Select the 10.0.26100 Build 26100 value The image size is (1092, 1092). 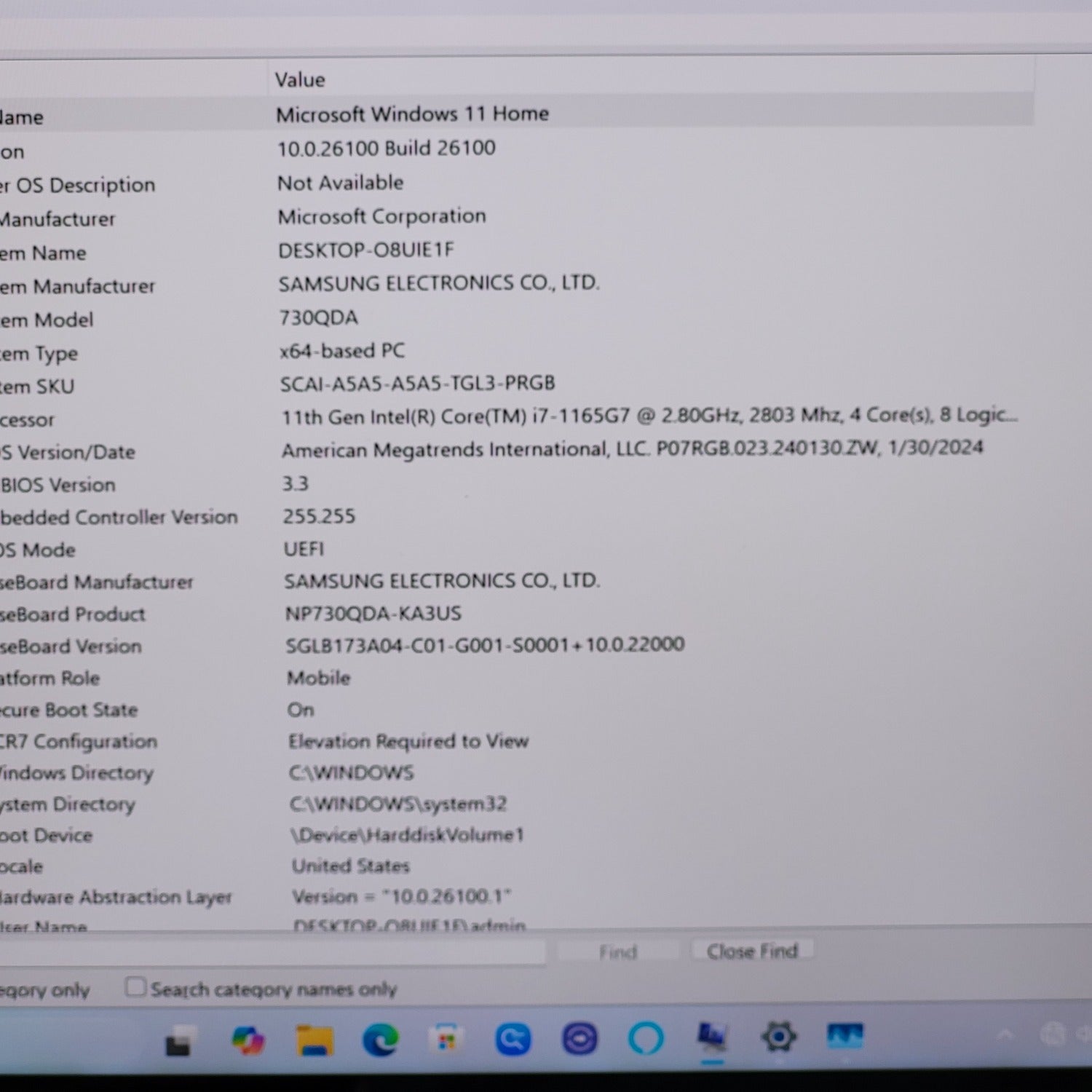tap(386, 149)
